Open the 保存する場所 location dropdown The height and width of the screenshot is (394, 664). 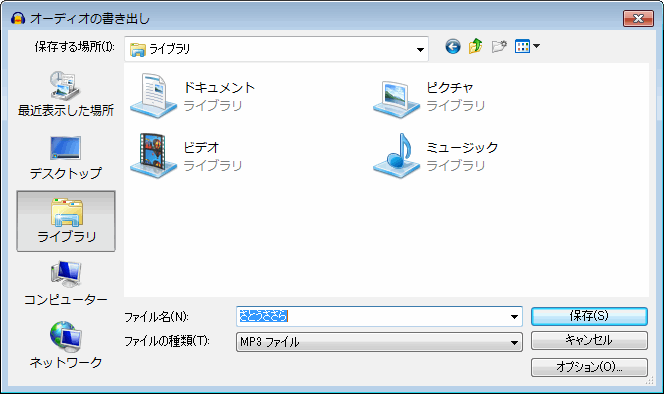277,49
